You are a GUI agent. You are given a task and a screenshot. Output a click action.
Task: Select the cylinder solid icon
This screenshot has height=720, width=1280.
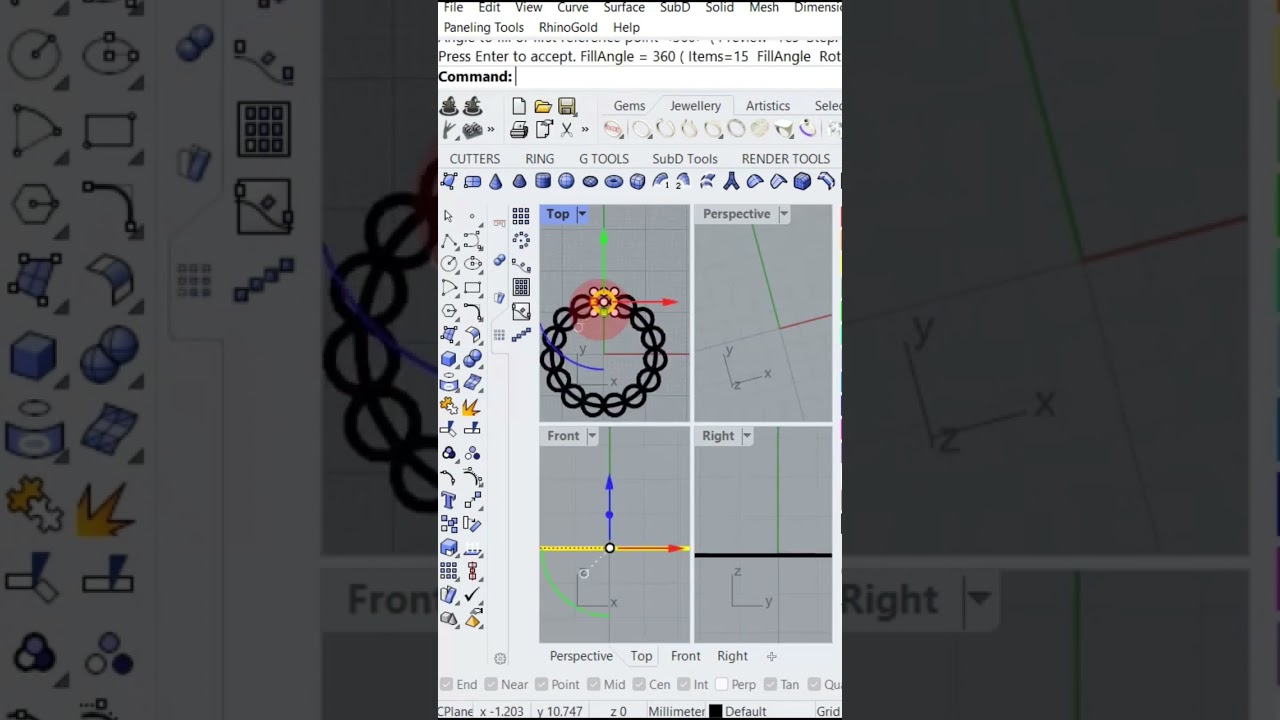(x=543, y=181)
